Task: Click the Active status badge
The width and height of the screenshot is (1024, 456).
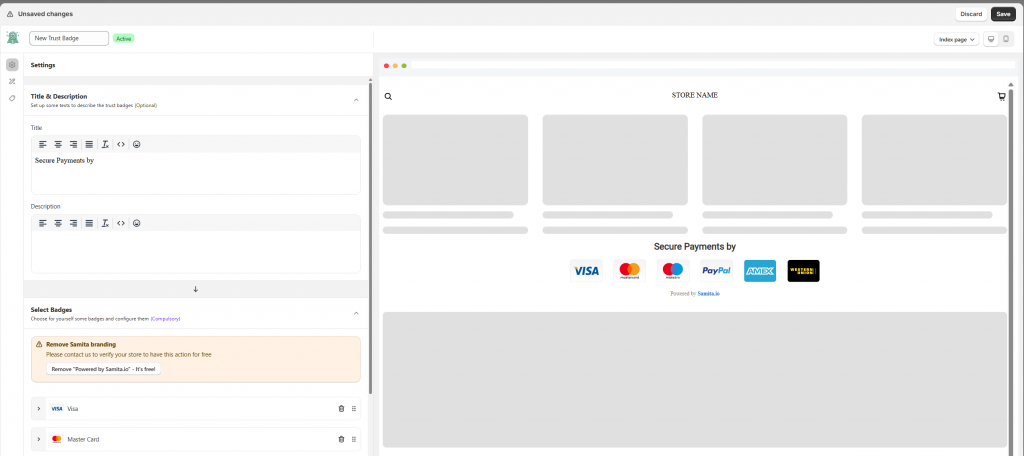Action: coord(123,39)
